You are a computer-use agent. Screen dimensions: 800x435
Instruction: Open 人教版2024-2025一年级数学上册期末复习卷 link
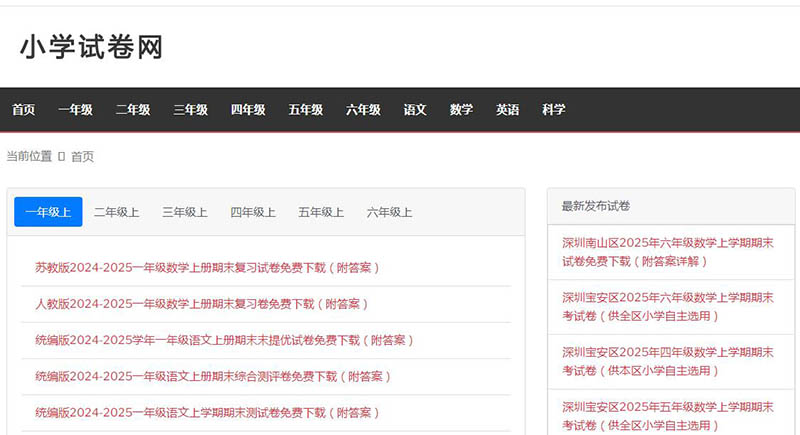(202, 304)
